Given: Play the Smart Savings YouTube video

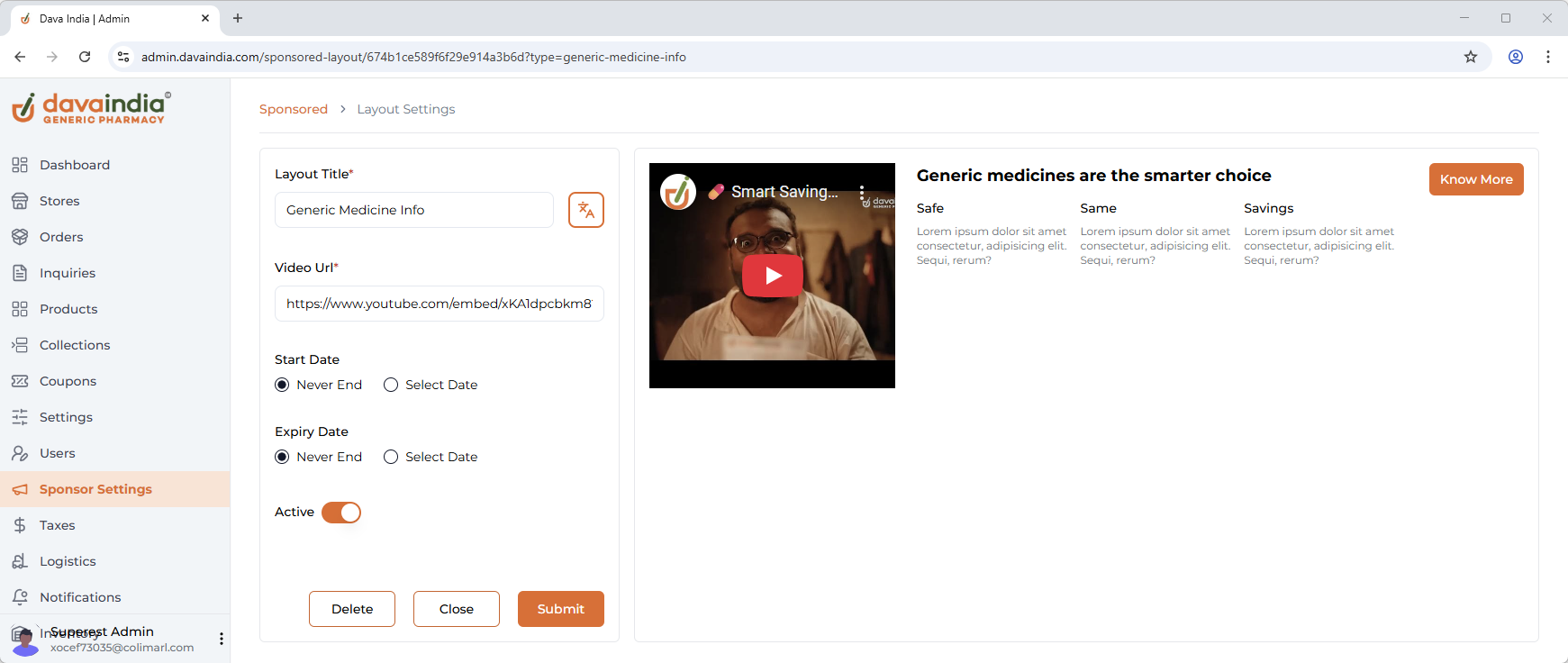Looking at the screenshot, I should [772, 276].
